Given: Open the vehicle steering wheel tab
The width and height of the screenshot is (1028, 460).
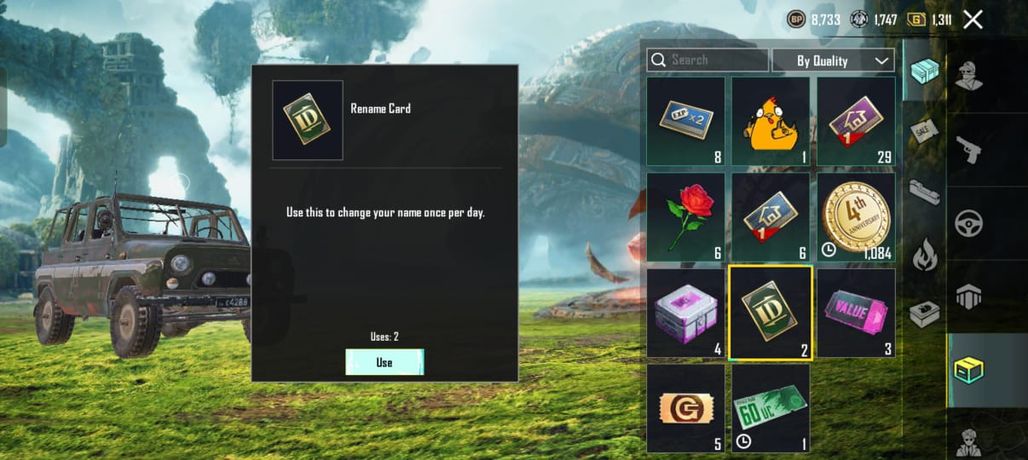Looking at the screenshot, I should click(x=968, y=223).
